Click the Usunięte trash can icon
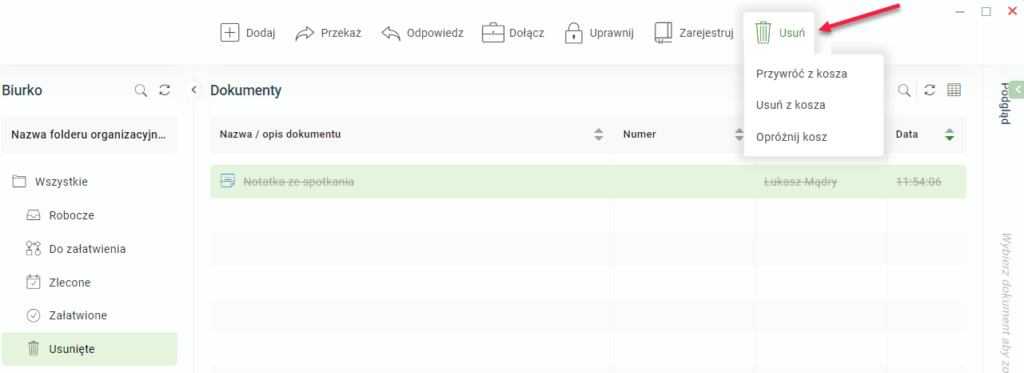The height and width of the screenshot is (373, 1024). (x=33, y=349)
